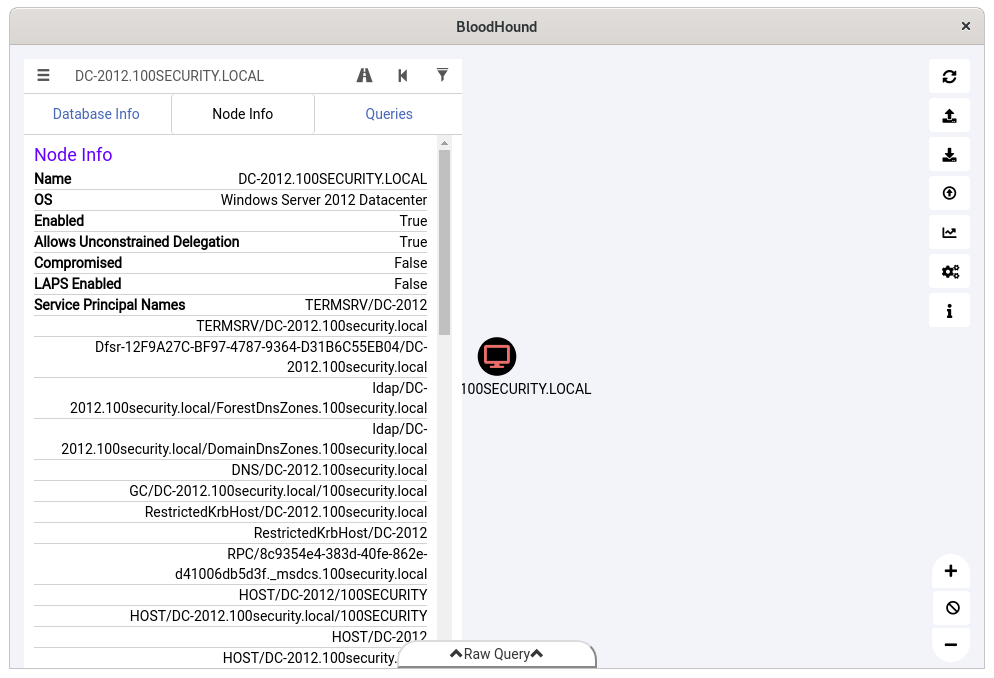Close the BloodHound window
Image resolution: width=994 pixels, height=678 pixels.
point(965,26)
